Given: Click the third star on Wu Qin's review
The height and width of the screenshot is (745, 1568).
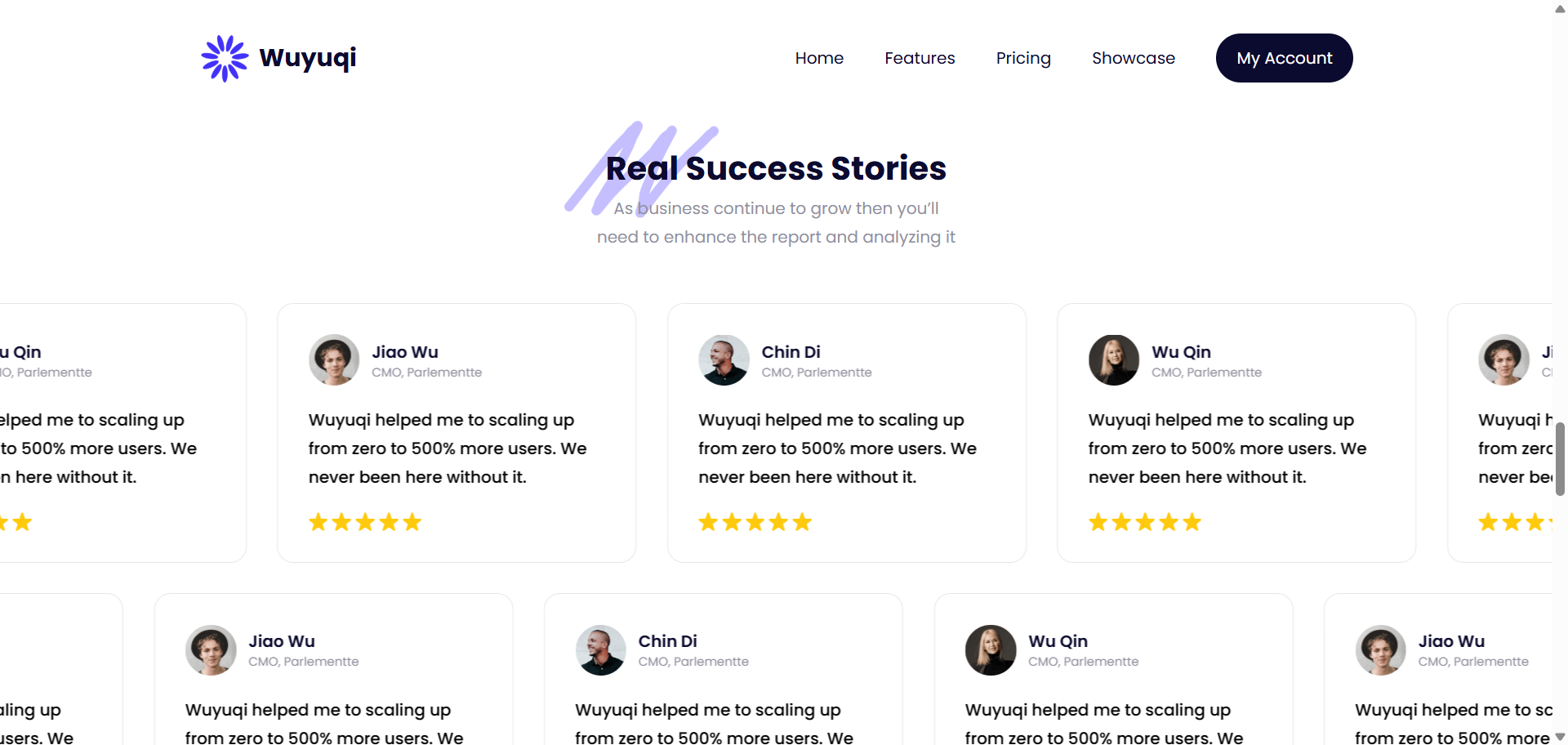Looking at the screenshot, I should 1145,522.
